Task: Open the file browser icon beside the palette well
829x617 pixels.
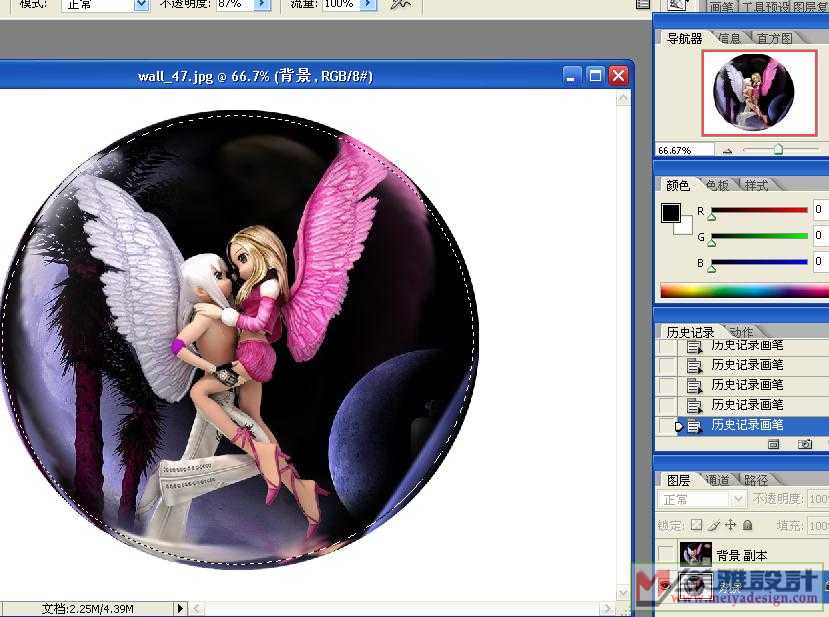Action: 677,5
